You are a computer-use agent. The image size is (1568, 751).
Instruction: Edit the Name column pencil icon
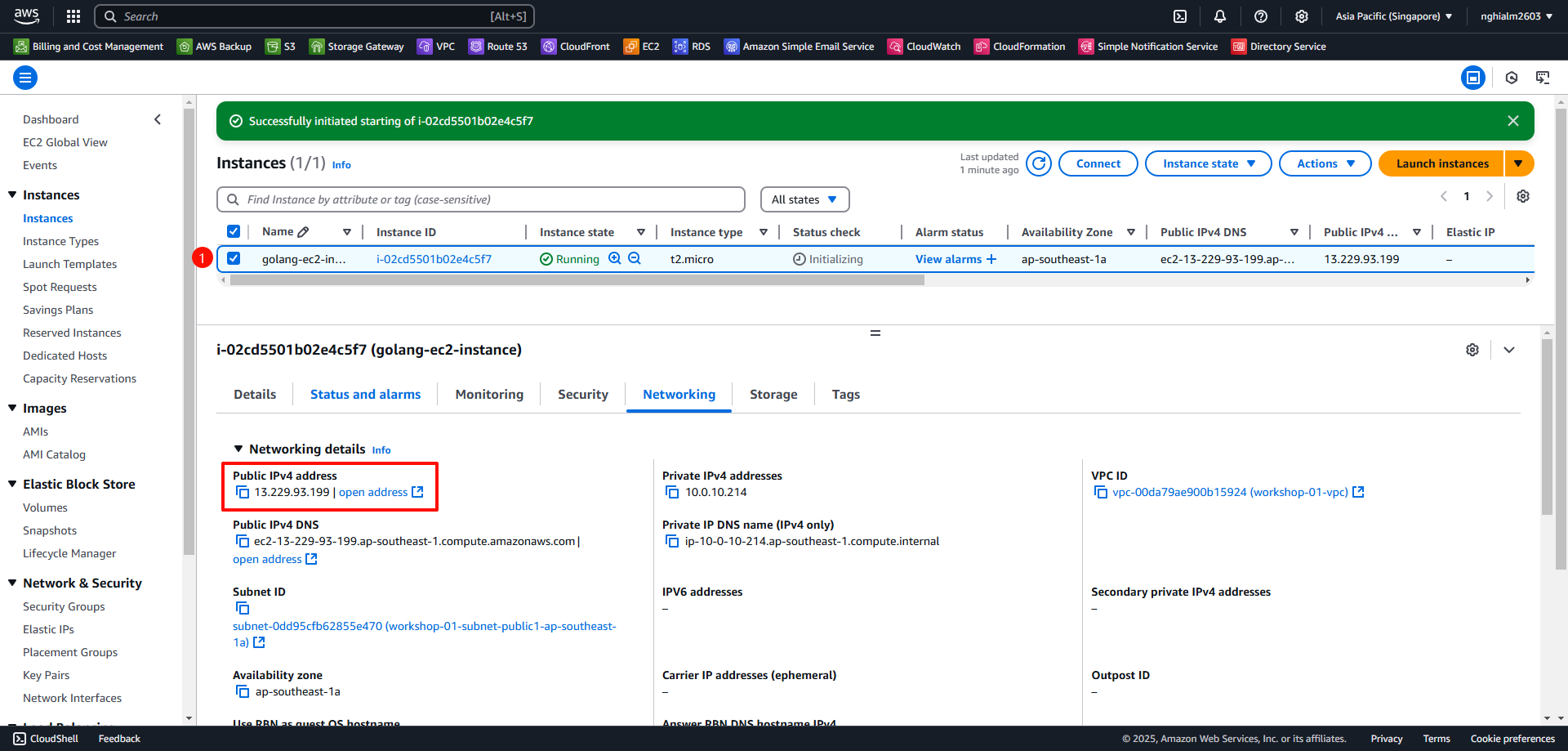pos(303,232)
